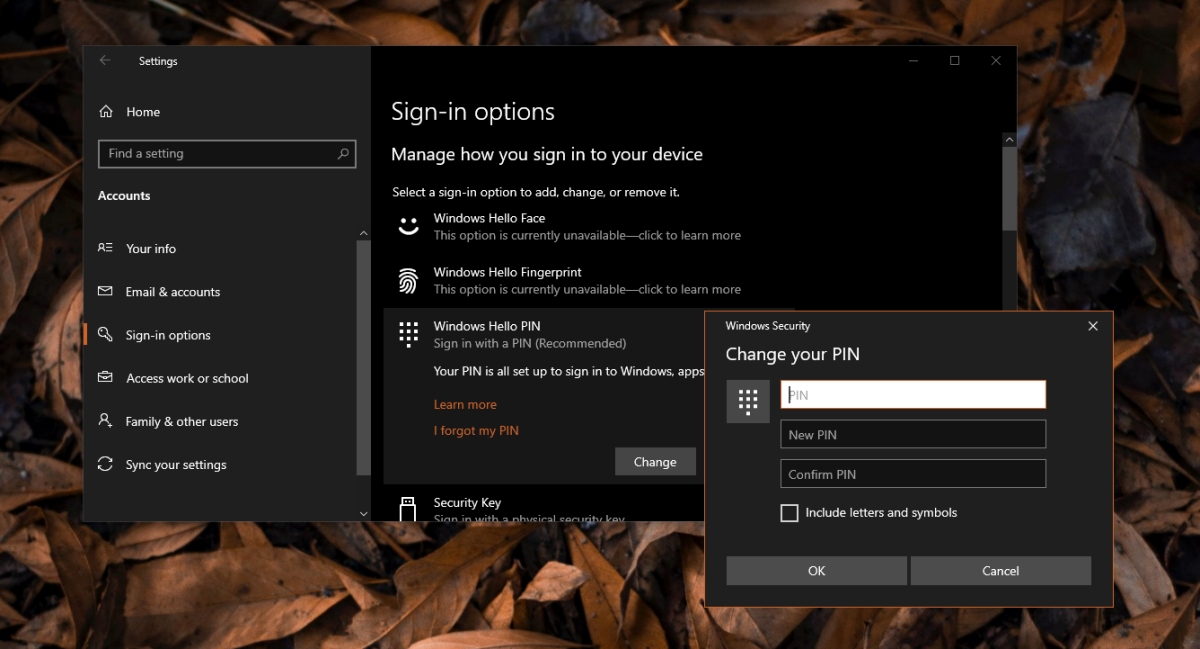Image resolution: width=1200 pixels, height=649 pixels.
Task: Click the Family & other users icon
Action: (105, 421)
